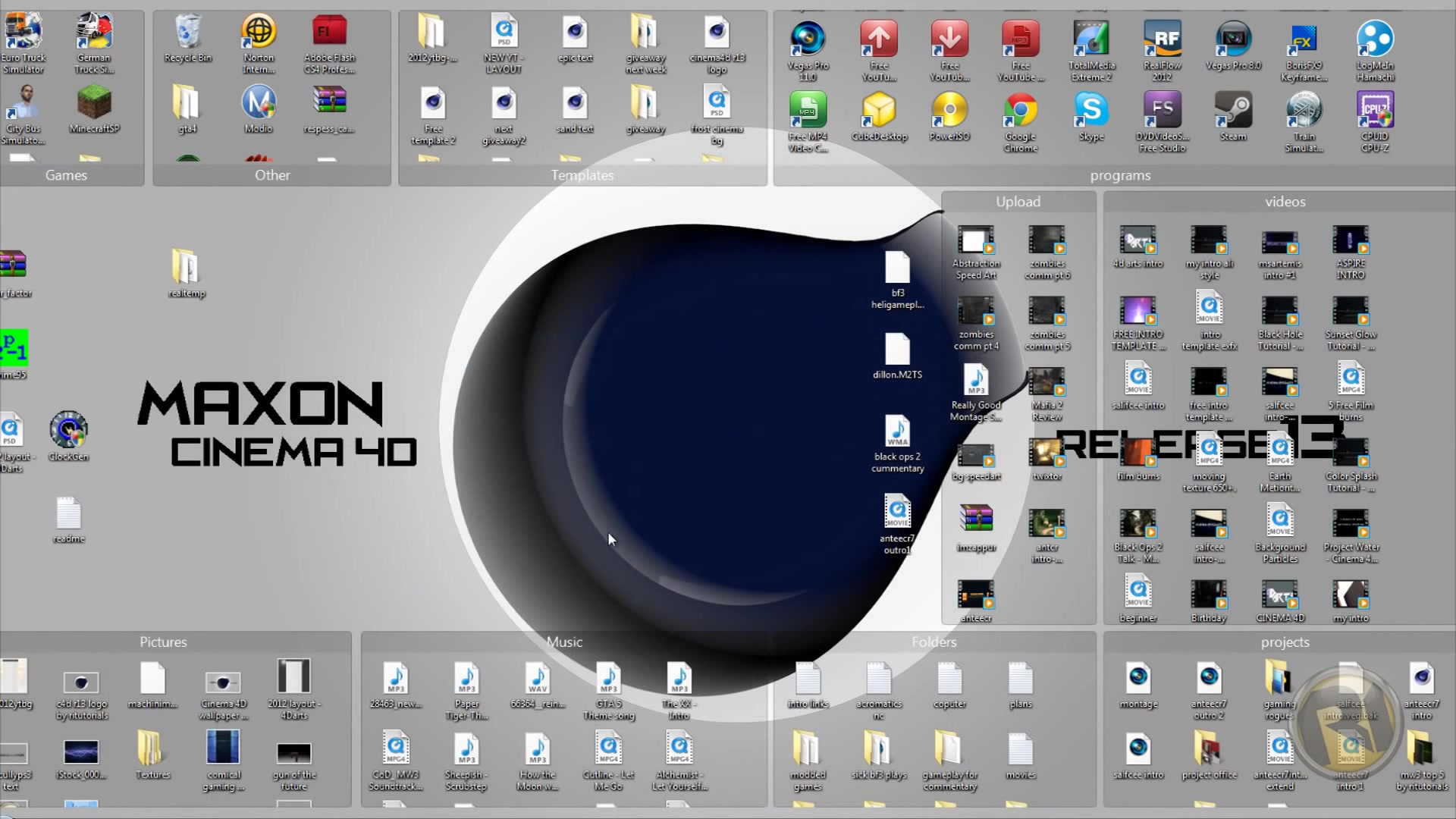Screen dimensions: 1456x819
Task: Select bf3 heligameplay file
Action: pos(897,281)
